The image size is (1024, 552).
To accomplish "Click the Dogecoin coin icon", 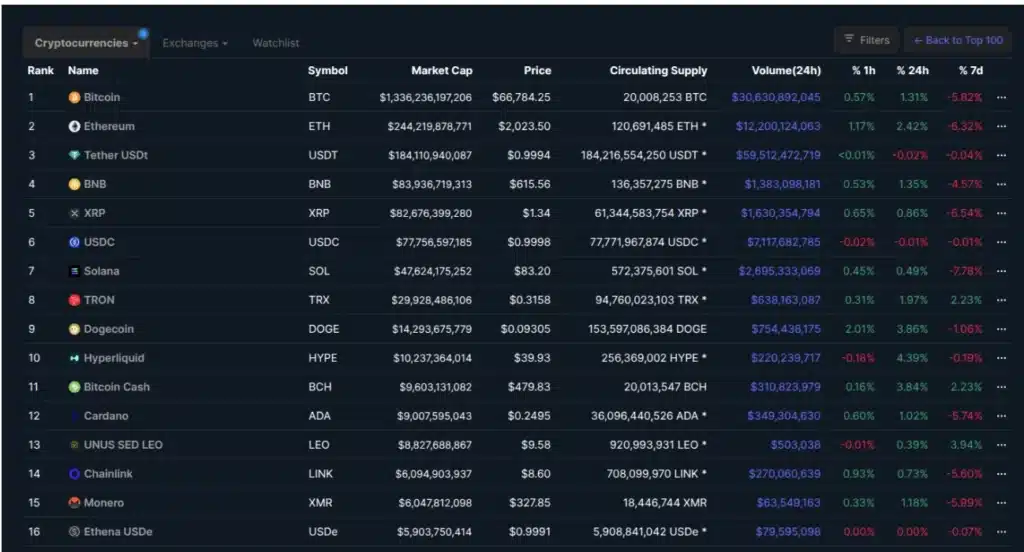I will 74,329.
